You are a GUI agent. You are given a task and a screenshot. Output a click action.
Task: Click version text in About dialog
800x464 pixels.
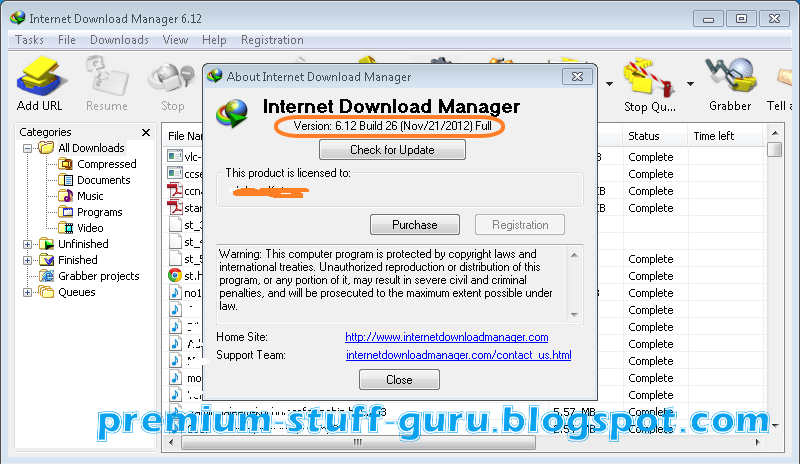[392, 126]
